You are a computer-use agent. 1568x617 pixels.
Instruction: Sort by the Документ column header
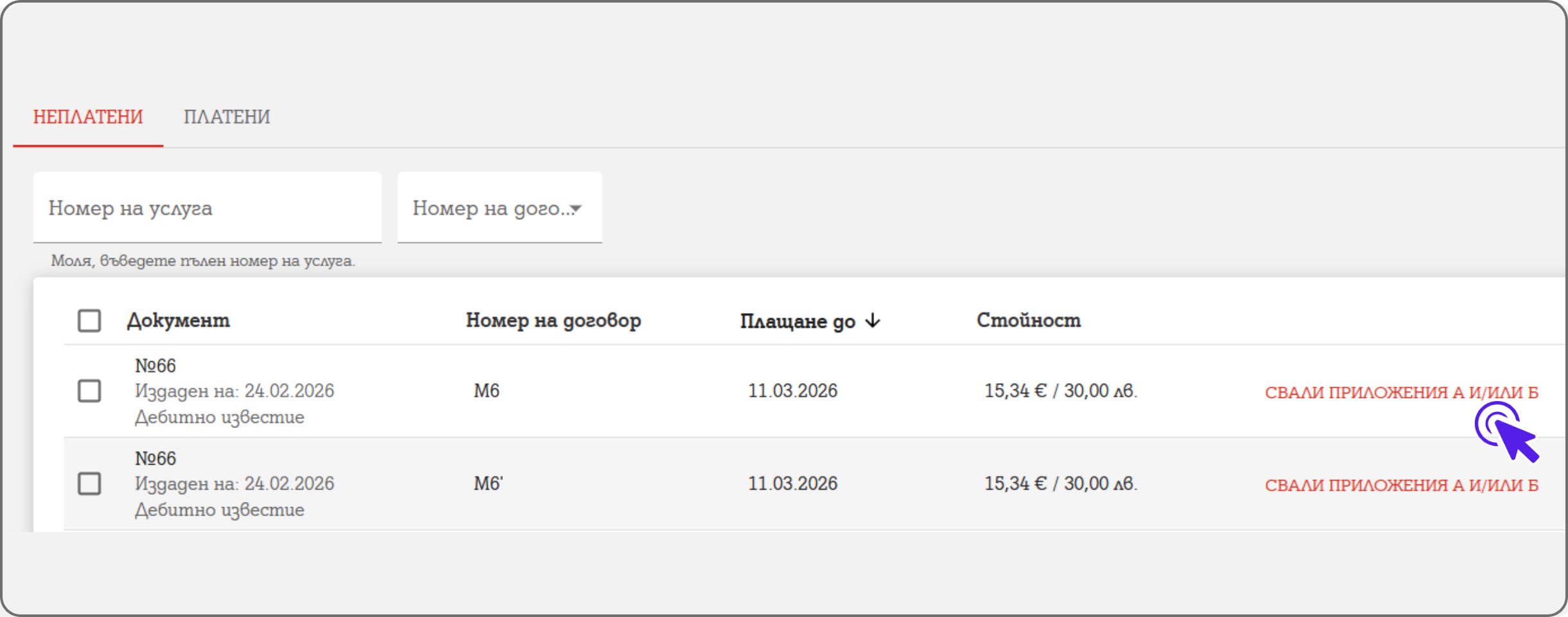(178, 320)
